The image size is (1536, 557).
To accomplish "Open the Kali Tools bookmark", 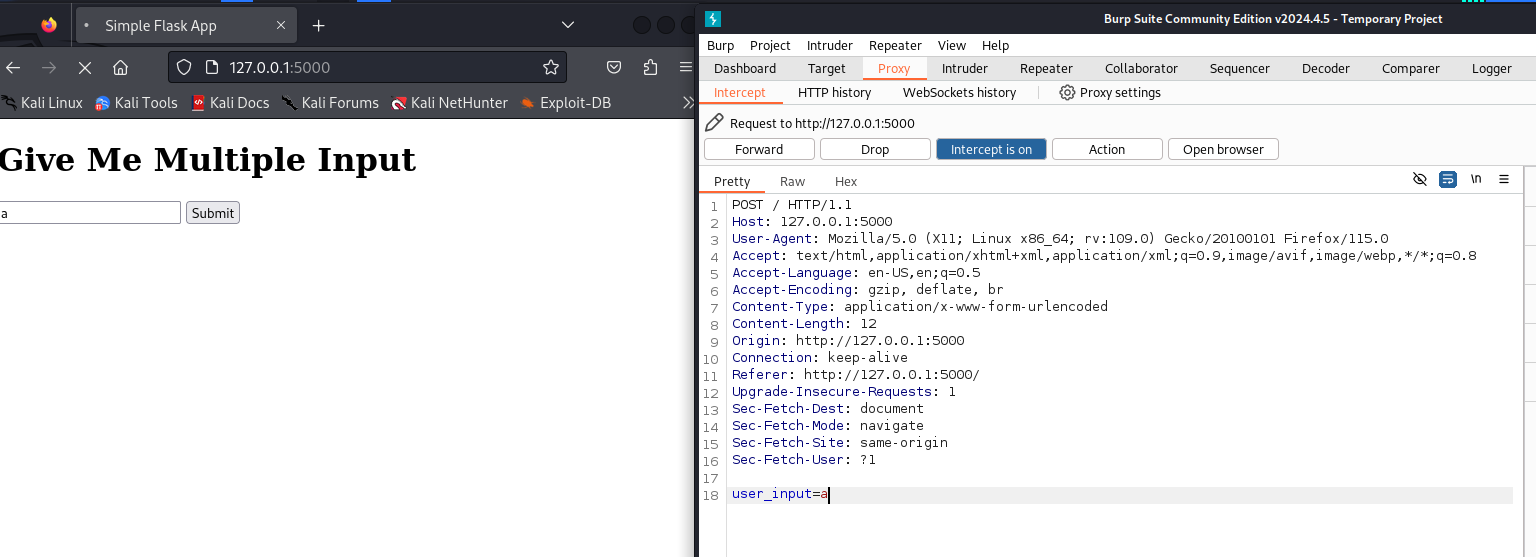I will point(136,102).
